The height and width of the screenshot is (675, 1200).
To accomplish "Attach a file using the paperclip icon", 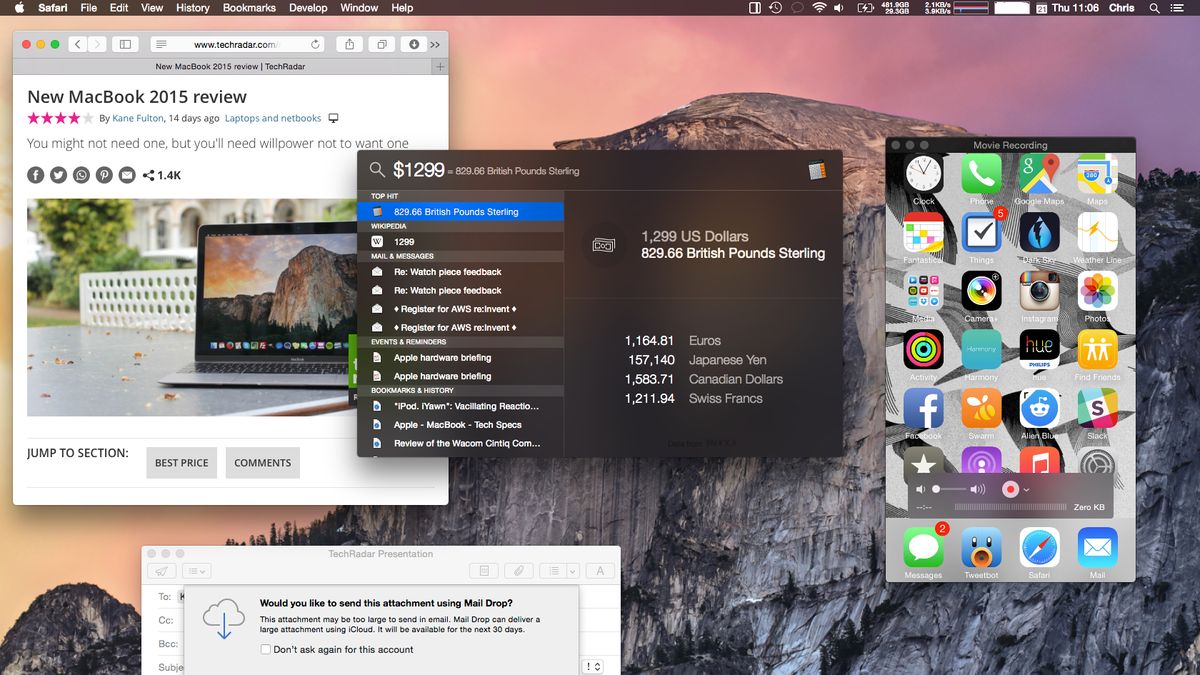I will tap(518, 571).
